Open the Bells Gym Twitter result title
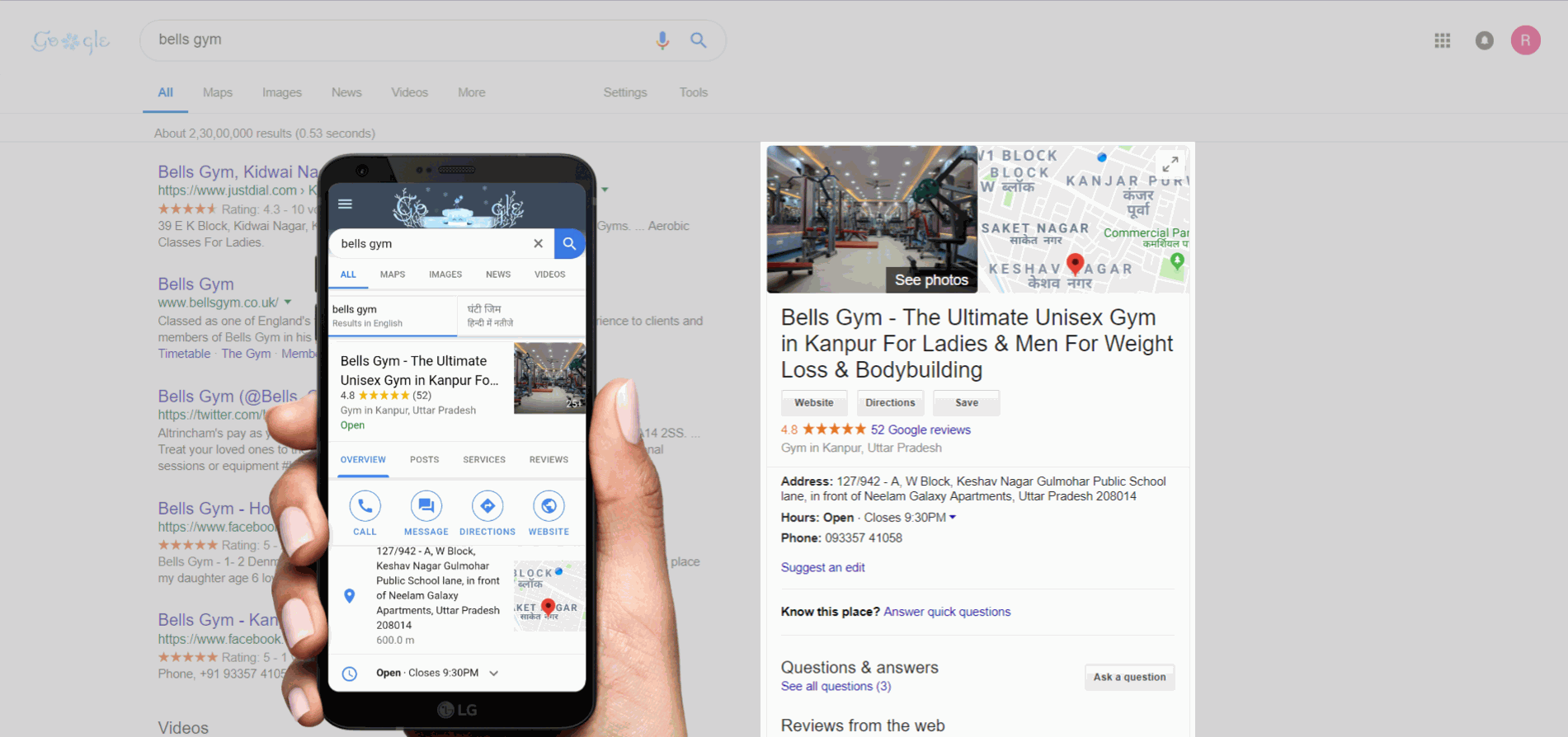The image size is (1568, 737). (x=238, y=396)
